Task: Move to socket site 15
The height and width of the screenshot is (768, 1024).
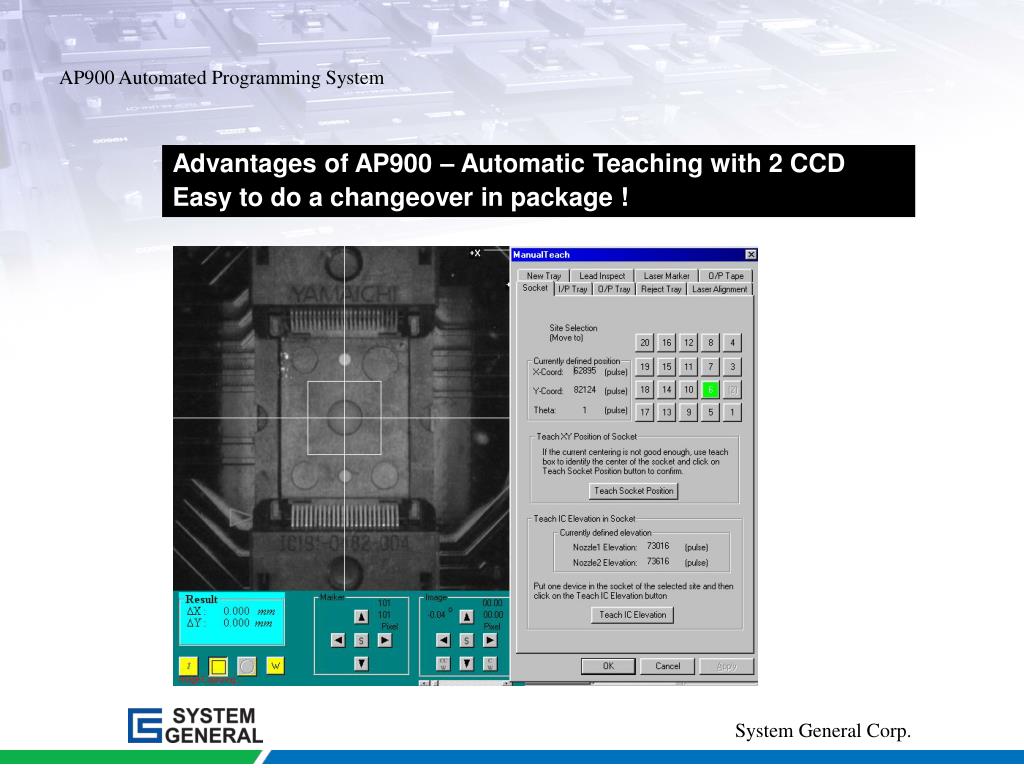Action: tap(666, 367)
